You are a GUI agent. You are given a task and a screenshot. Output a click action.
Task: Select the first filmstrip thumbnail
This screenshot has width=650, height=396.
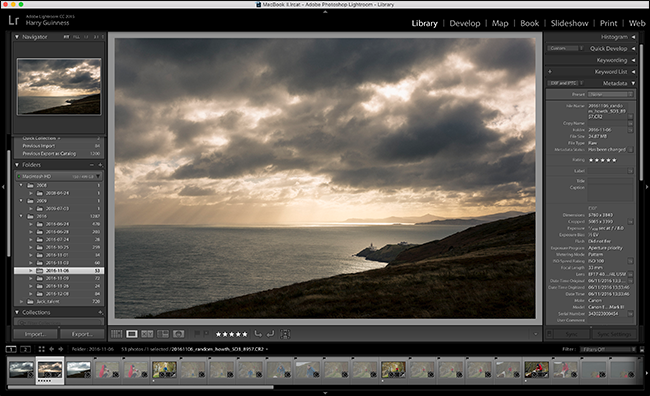(x=21, y=369)
